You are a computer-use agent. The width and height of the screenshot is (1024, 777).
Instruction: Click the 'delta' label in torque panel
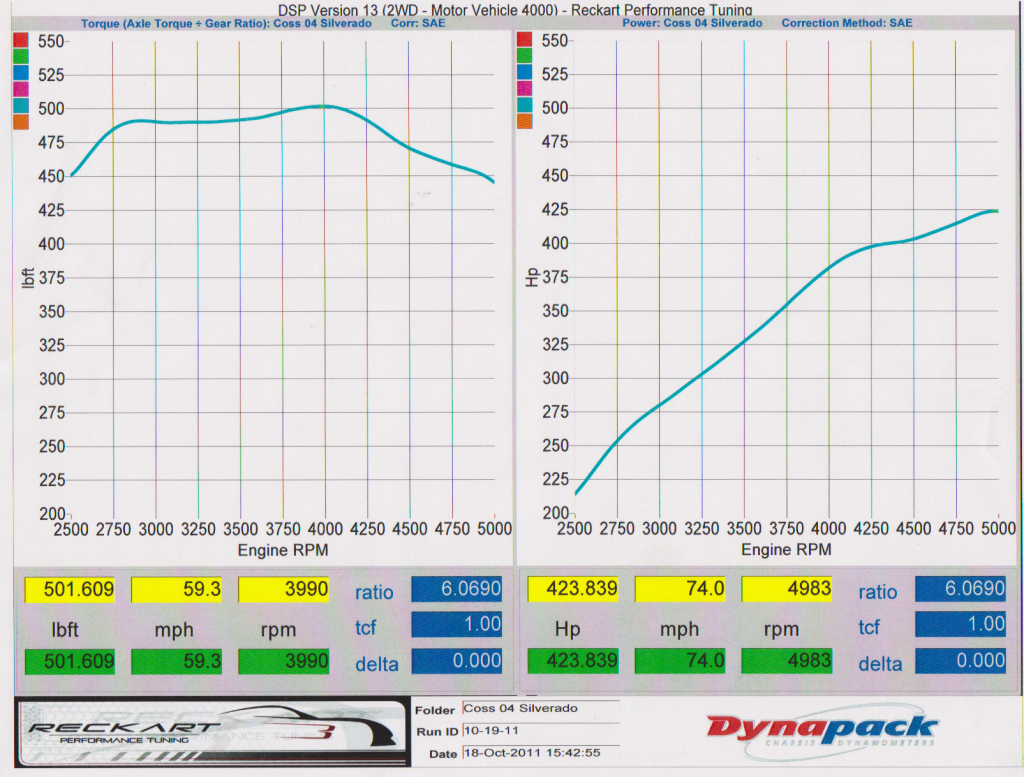[377, 664]
